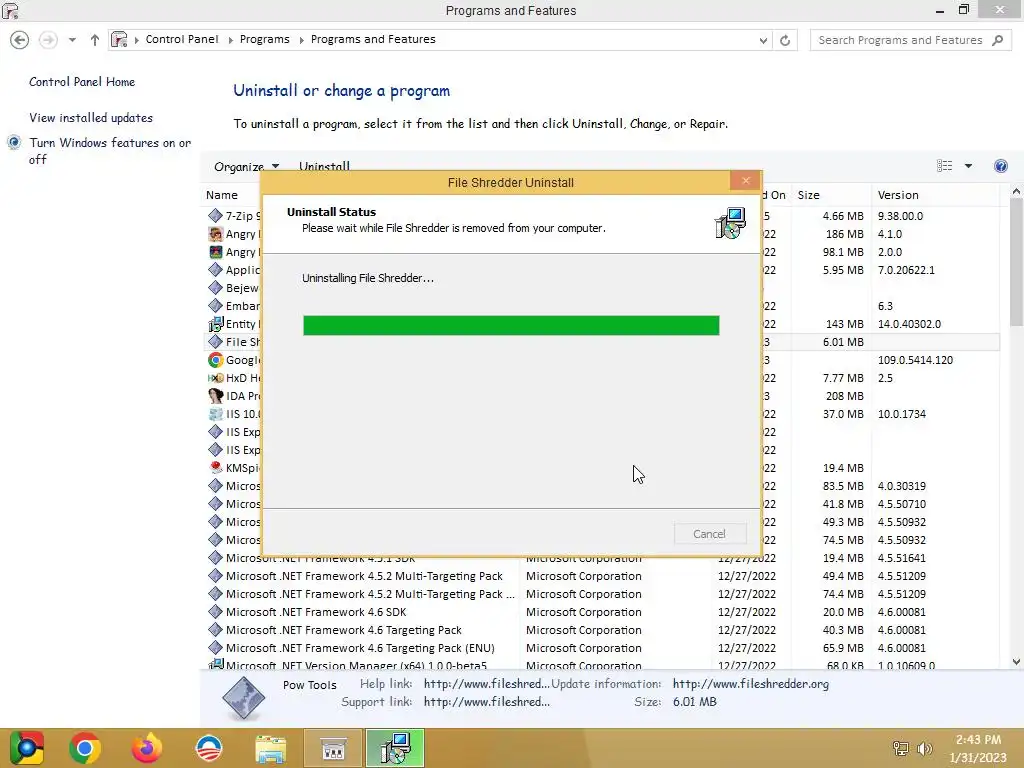1024x768 pixels.
Task: Click the Forward navigation arrow
Action: (x=48, y=40)
